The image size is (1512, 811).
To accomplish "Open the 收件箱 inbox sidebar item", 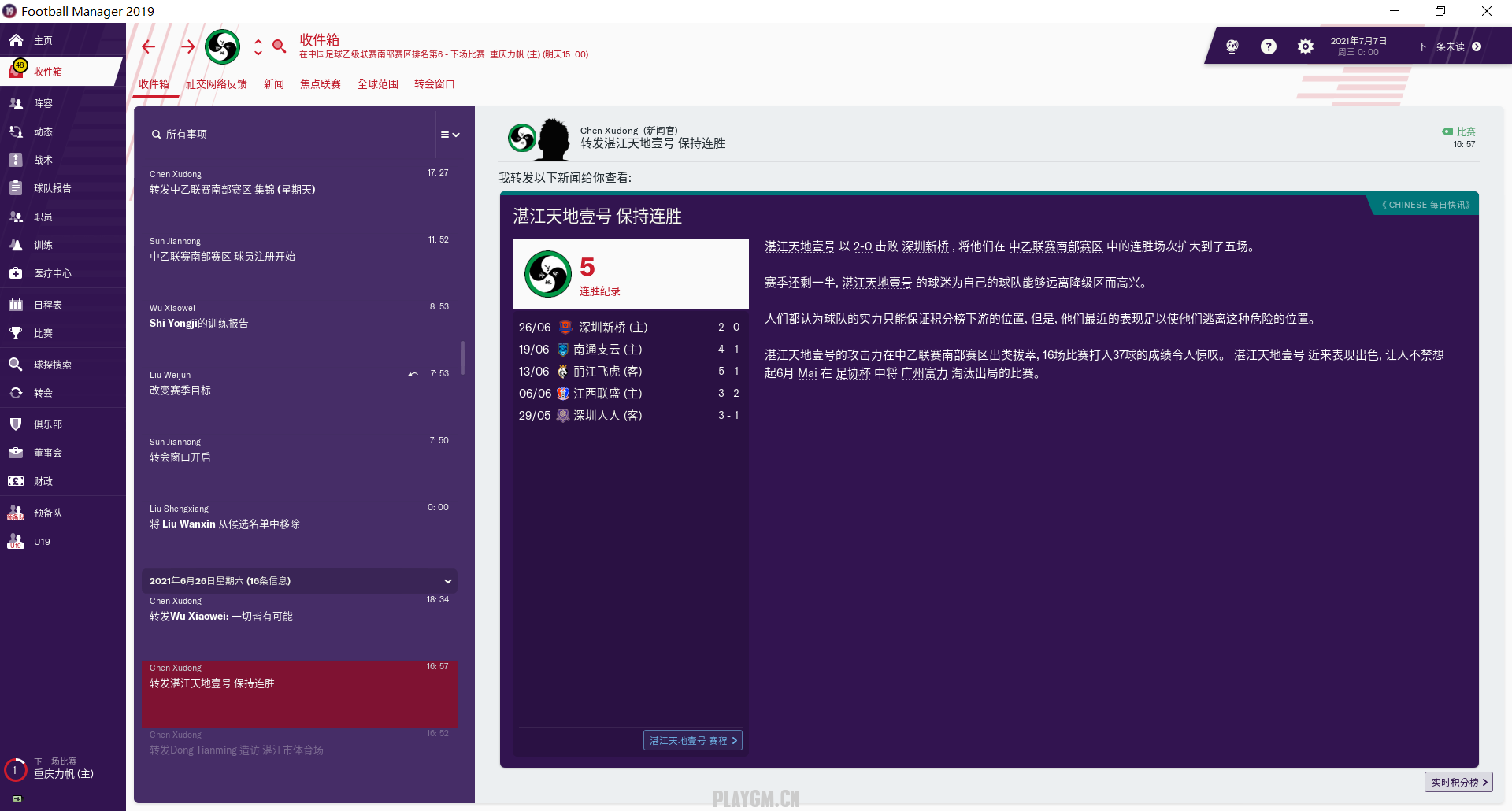I will (61, 72).
